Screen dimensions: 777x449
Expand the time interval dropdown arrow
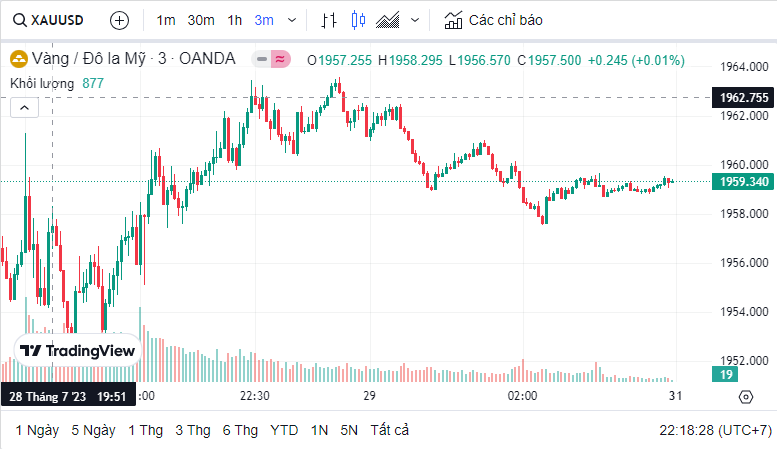click(291, 20)
